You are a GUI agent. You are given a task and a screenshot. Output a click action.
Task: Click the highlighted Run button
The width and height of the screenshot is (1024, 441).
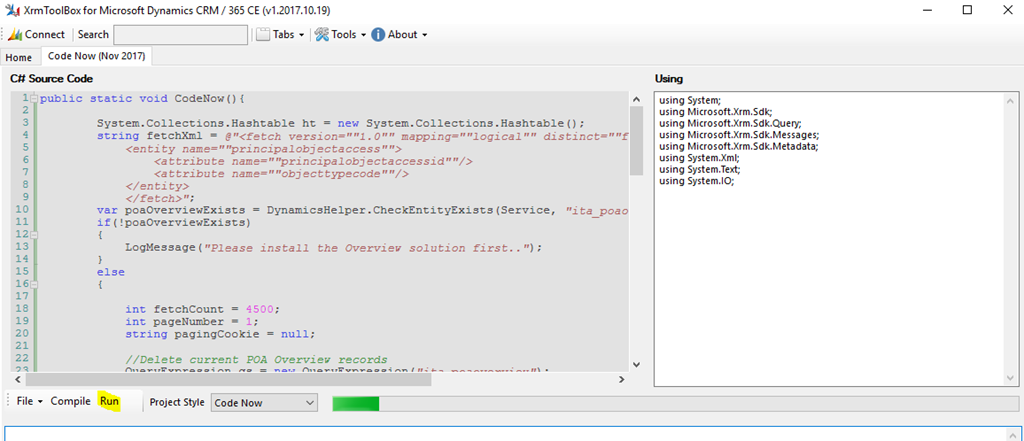tap(110, 402)
